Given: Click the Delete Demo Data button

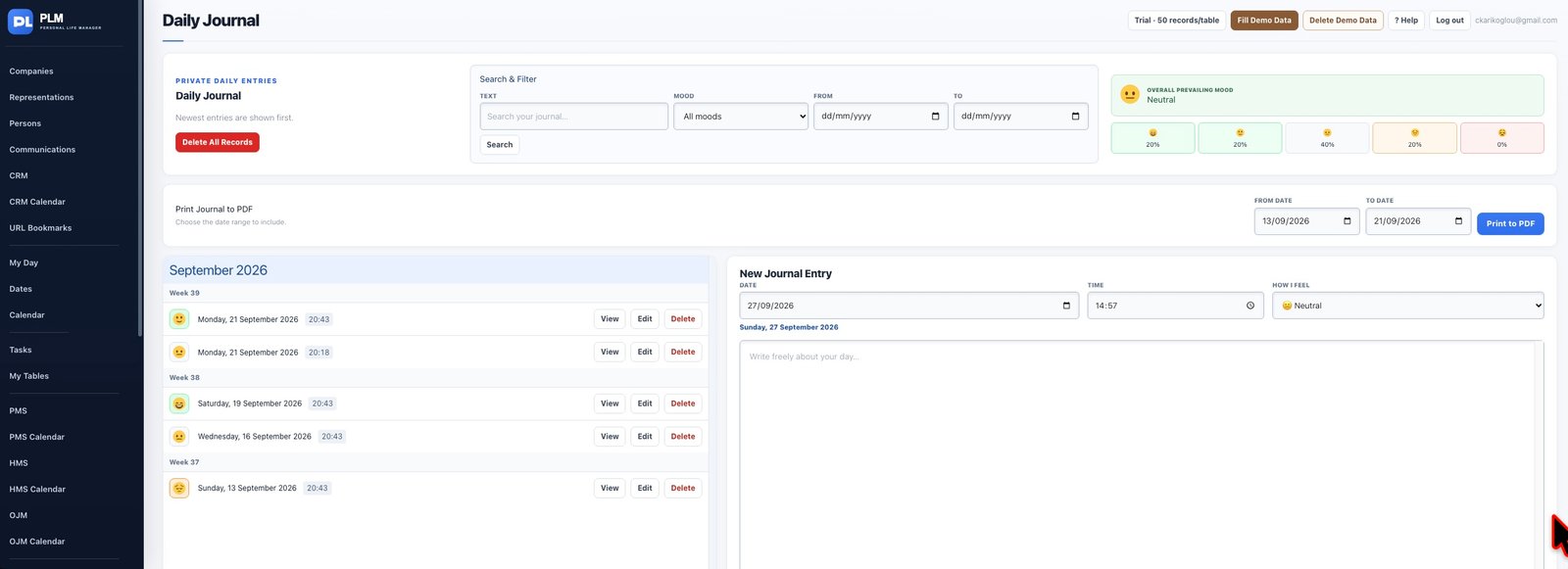Looking at the screenshot, I should (x=1343, y=20).
